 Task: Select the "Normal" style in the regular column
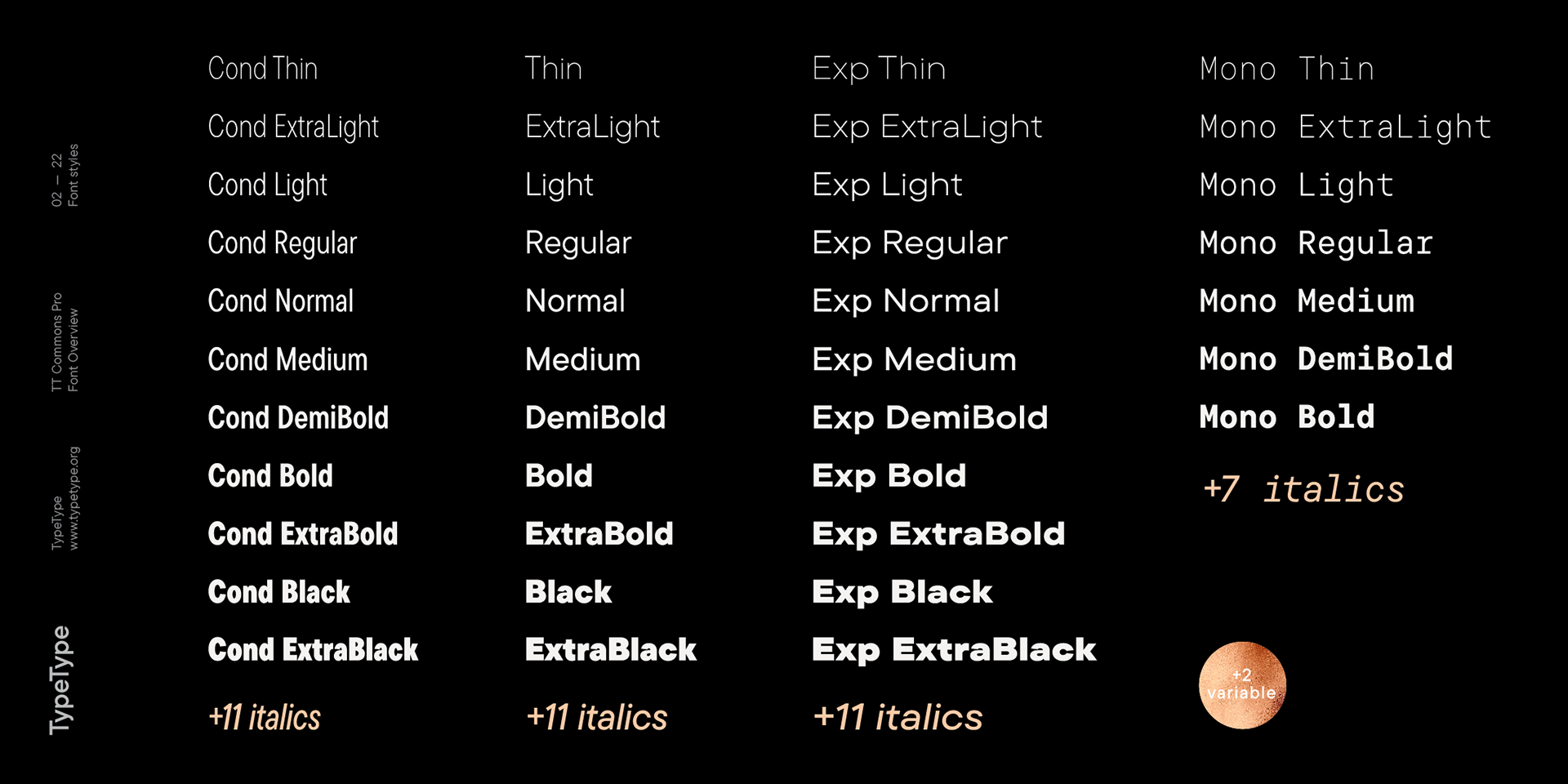coord(575,301)
